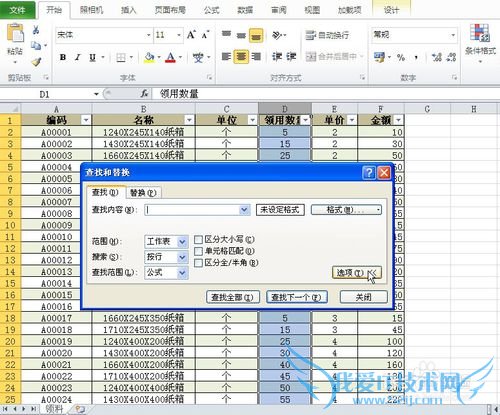Open the 金额 column filter dropdown

click(x=398, y=120)
